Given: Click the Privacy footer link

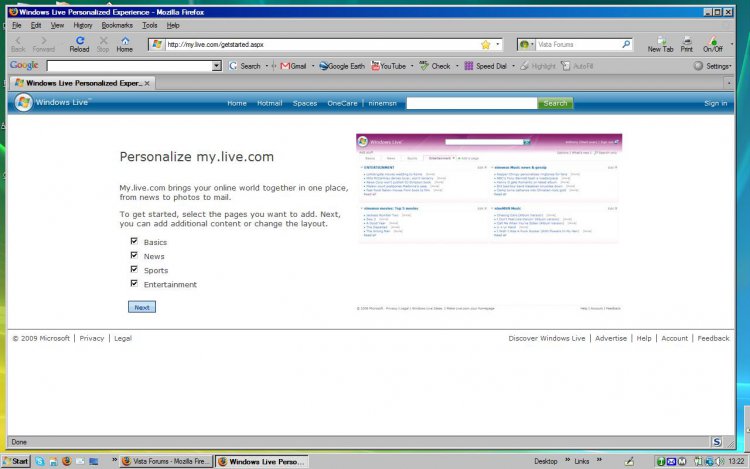Looking at the screenshot, I should tap(92, 338).
